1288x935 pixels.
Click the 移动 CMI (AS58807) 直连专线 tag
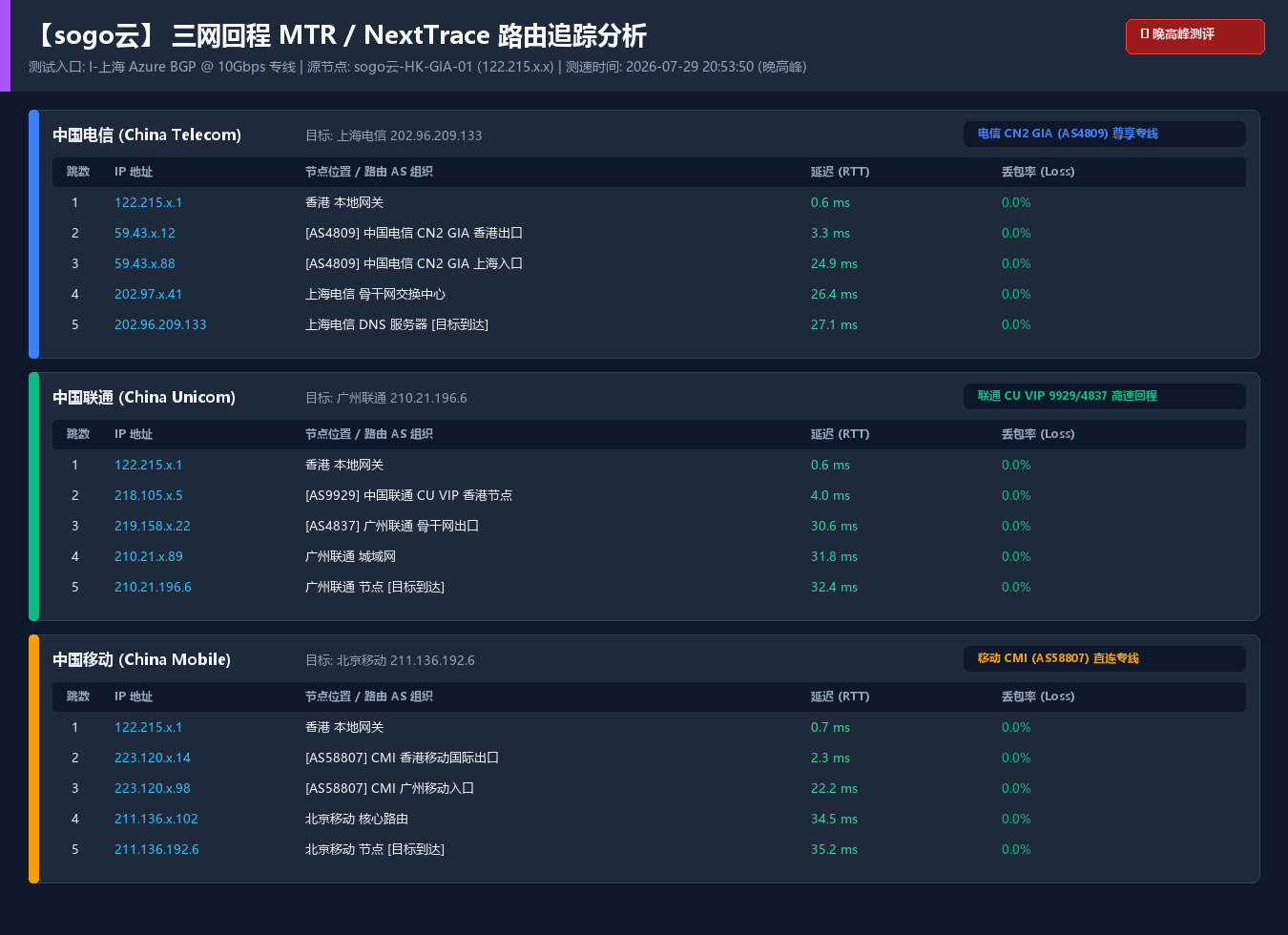point(1104,658)
